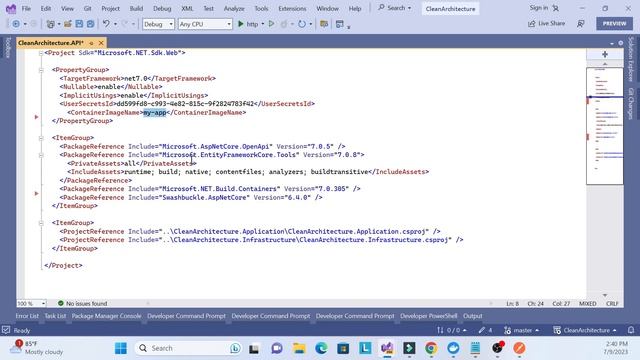Open the http launch profile dropdown arrow
The width and height of the screenshot is (640, 360).
coord(262,24)
